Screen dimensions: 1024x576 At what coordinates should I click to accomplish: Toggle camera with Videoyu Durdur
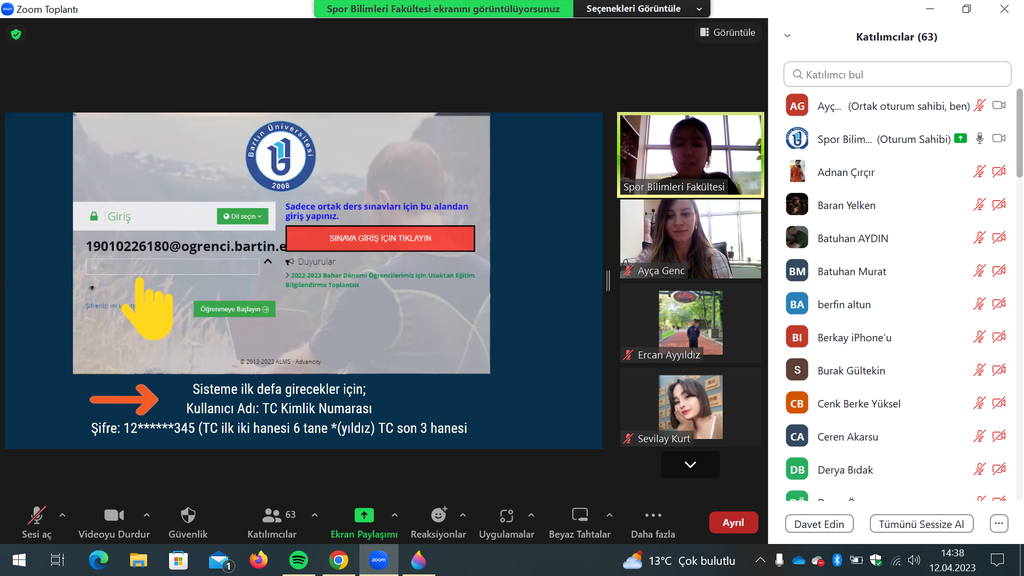coord(114,515)
